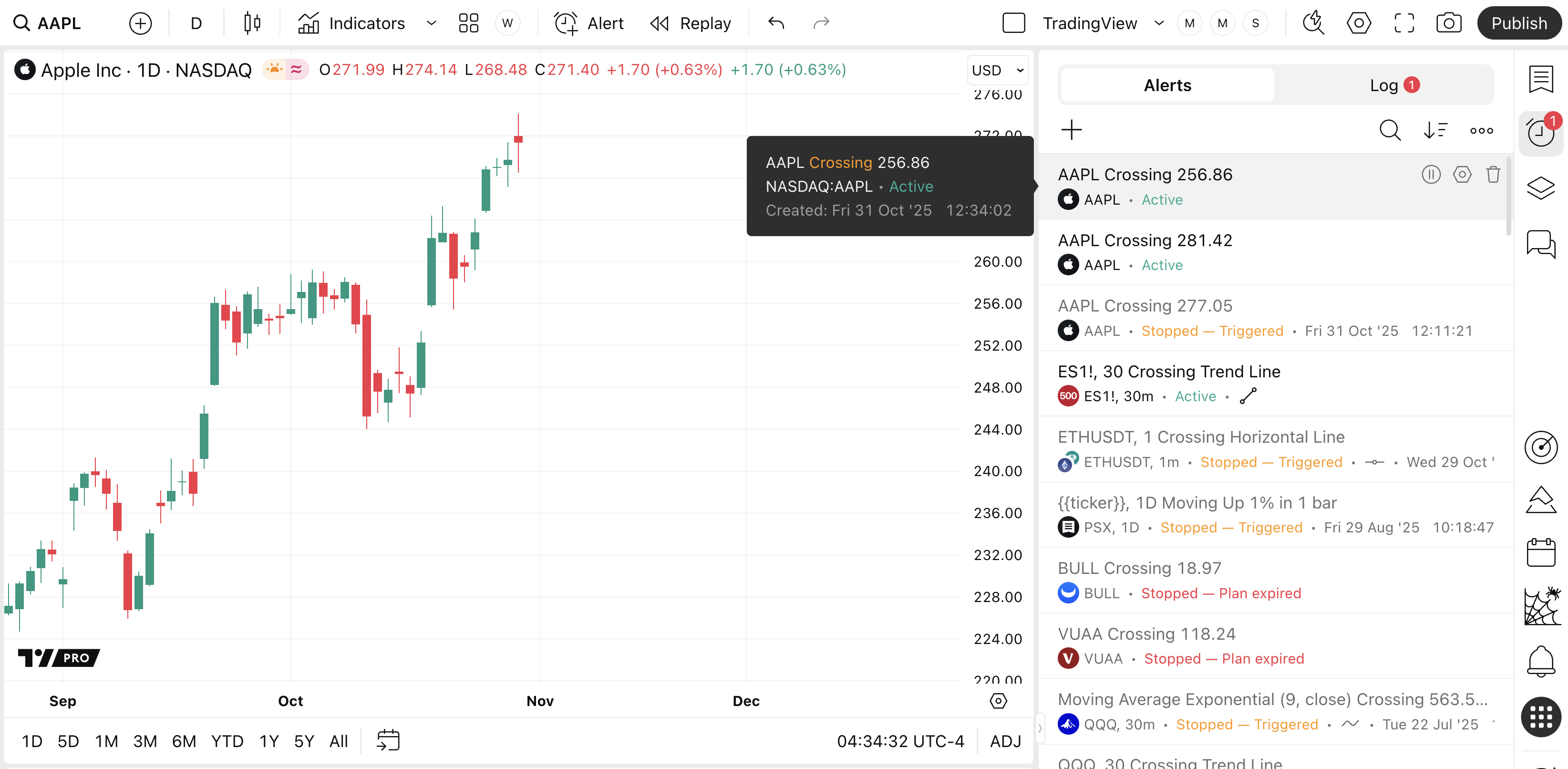Click the AAPL symbol search field
The height and width of the screenshot is (769, 1568).
(x=59, y=23)
